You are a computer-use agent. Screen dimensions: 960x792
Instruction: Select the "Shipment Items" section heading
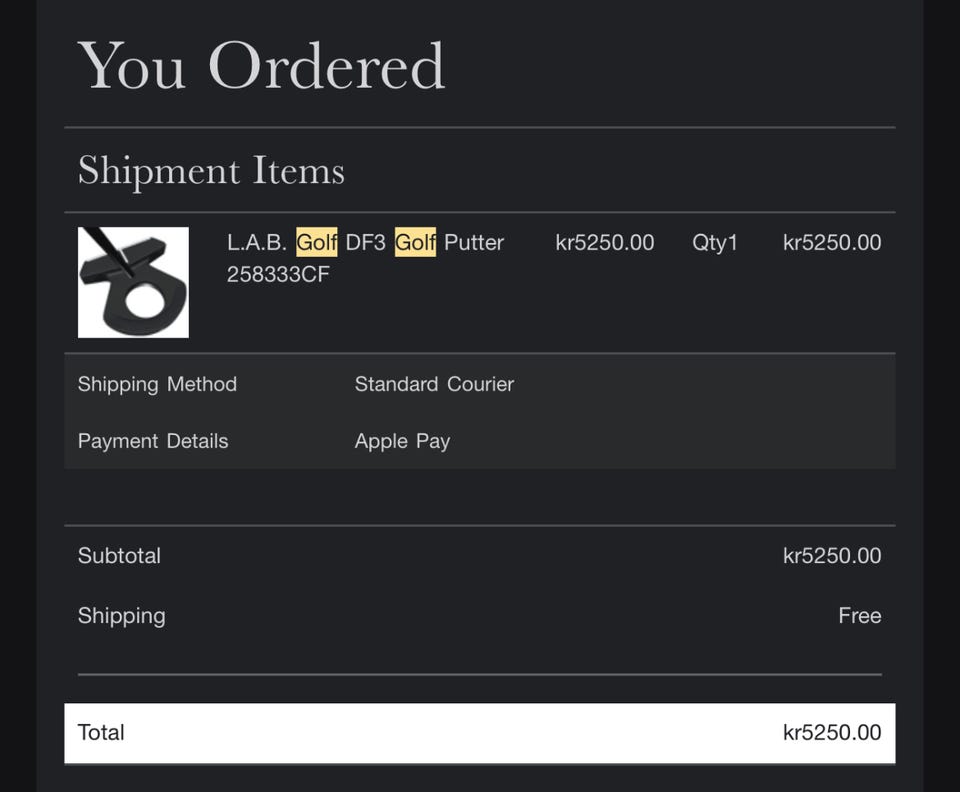click(x=211, y=170)
